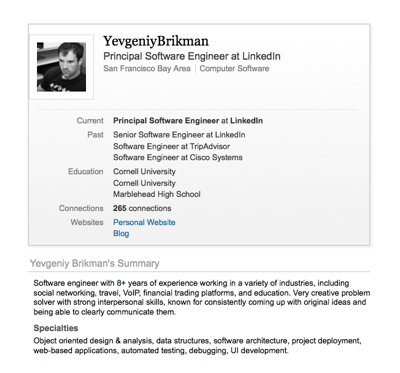This screenshot has width=400, height=373.
Task: Click Marblehead High School entry
Action: coord(157,194)
